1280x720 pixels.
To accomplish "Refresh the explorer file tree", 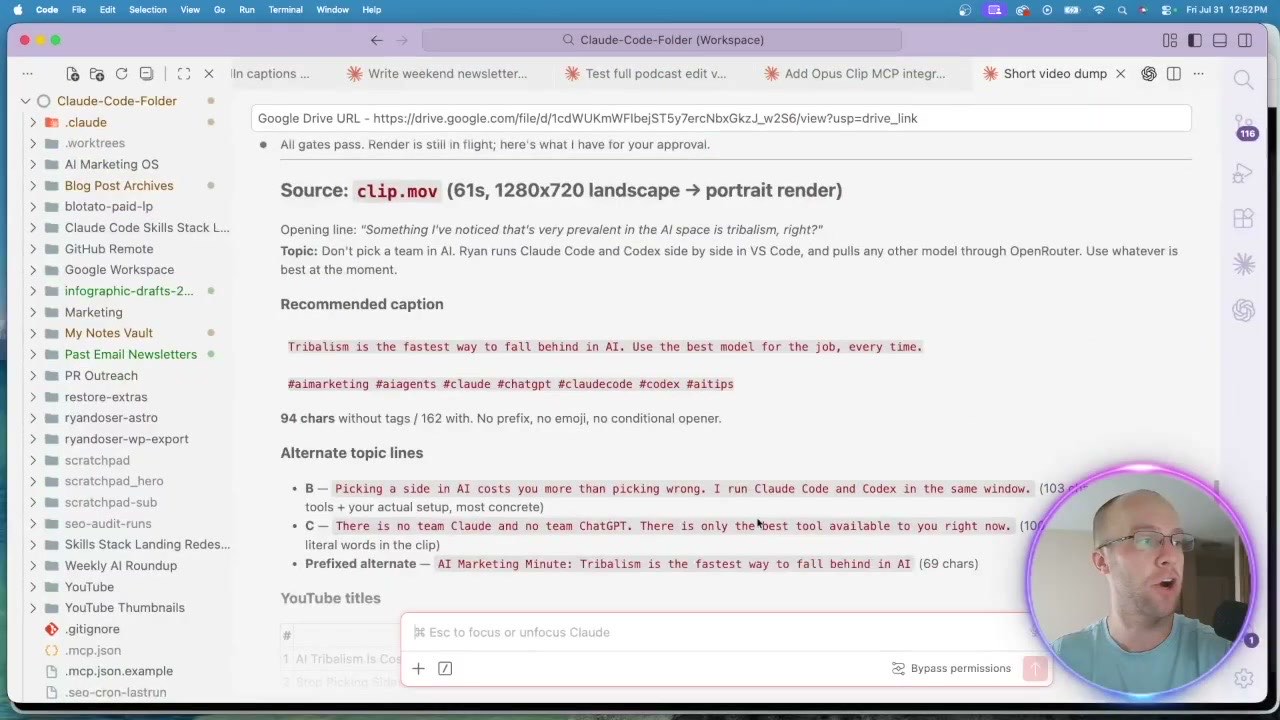I will 121,74.
